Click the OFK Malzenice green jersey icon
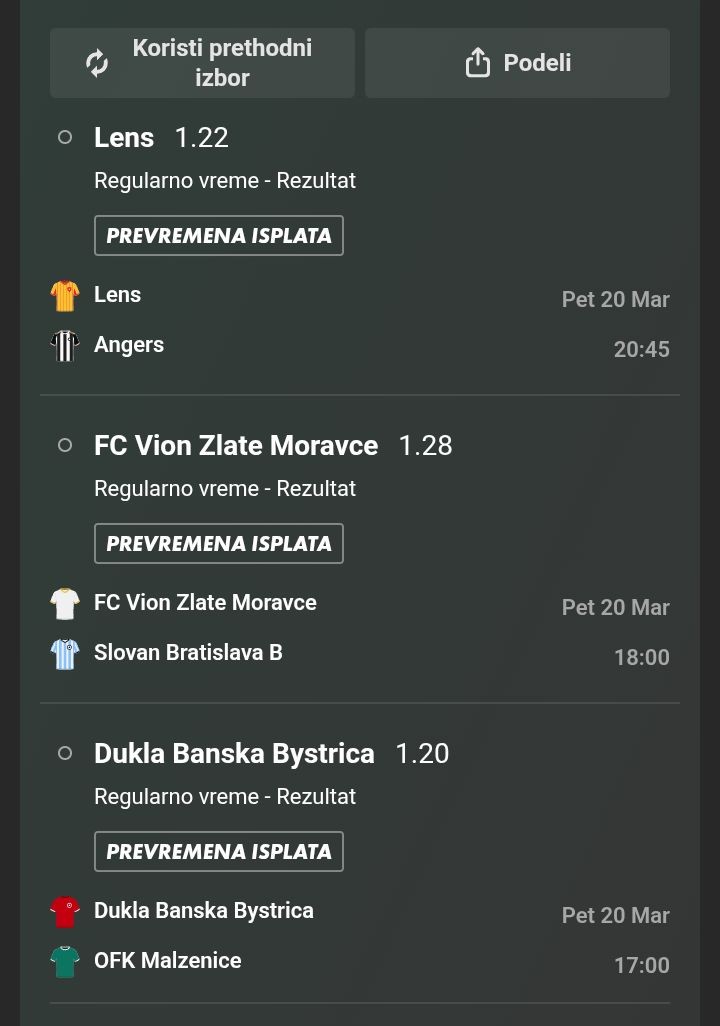 65,962
